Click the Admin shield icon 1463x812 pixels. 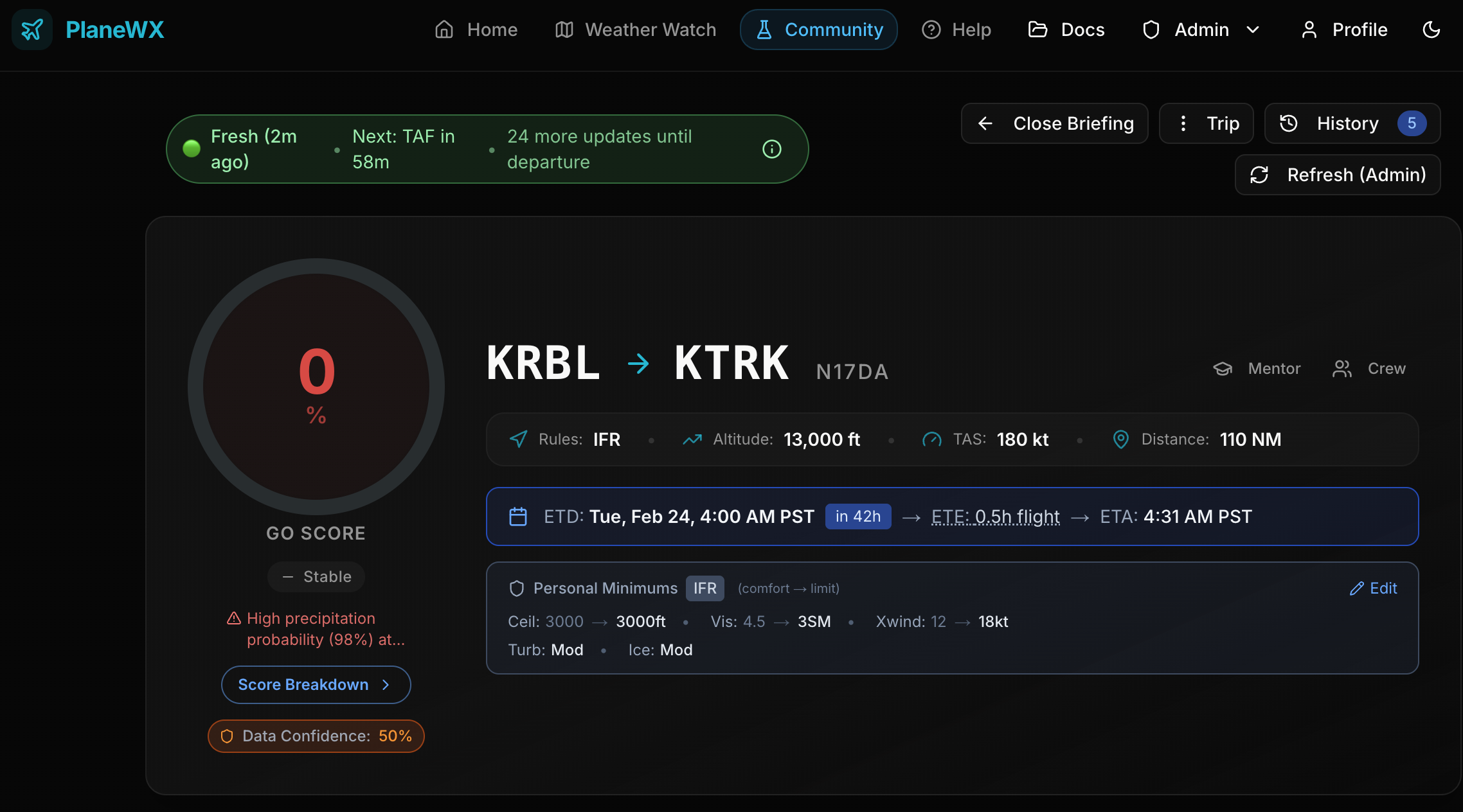(x=1151, y=30)
